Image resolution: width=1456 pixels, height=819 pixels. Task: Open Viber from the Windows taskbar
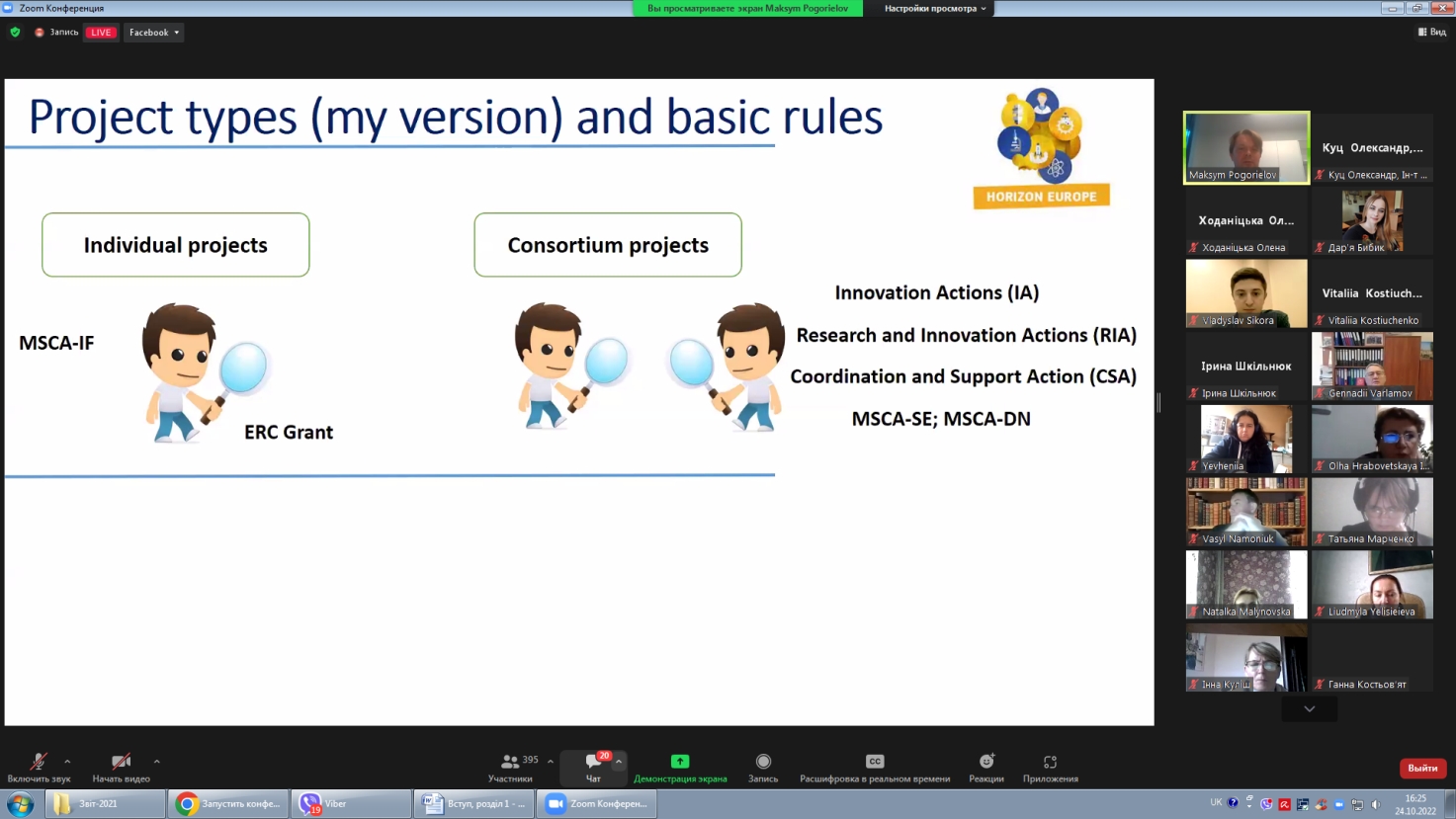pos(350,804)
